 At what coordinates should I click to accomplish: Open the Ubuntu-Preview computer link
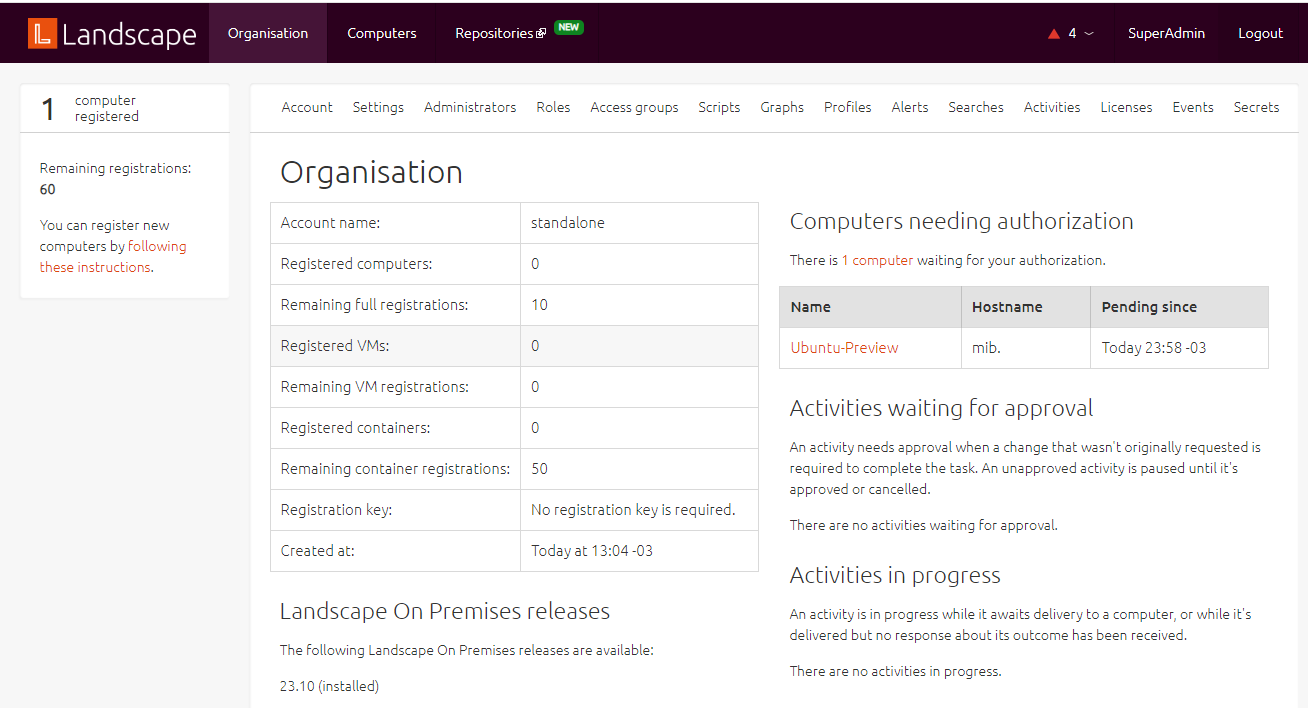point(844,348)
